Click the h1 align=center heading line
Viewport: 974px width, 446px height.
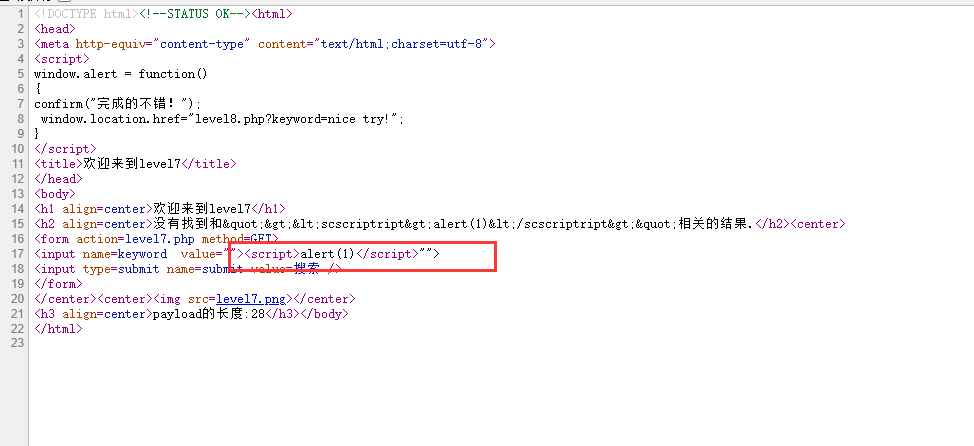160,209
